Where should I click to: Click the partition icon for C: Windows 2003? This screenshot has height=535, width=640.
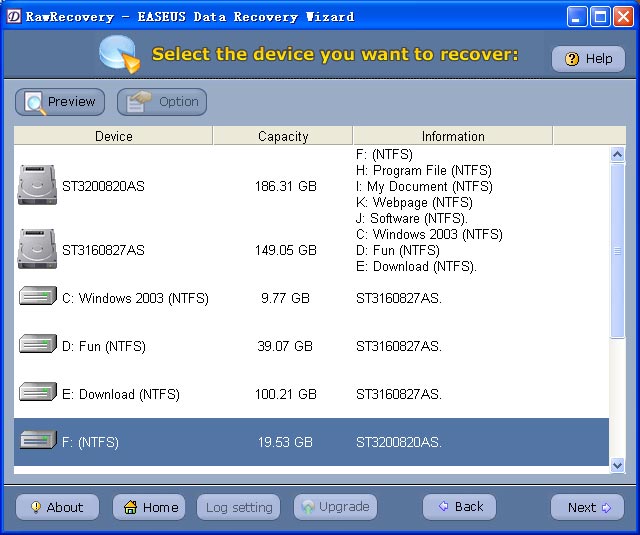click(x=38, y=297)
